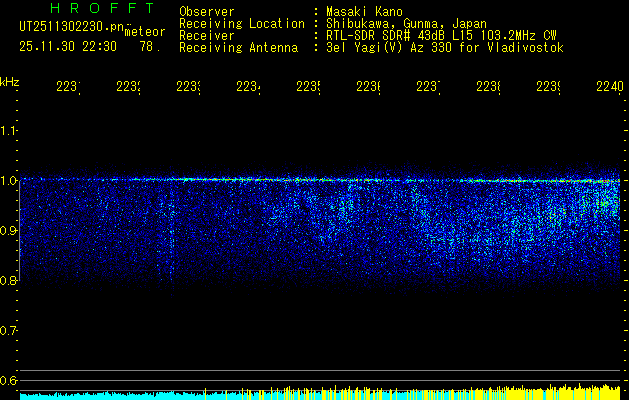
Task: Click the 0.7 frequency axis label
Action: [x=8, y=330]
